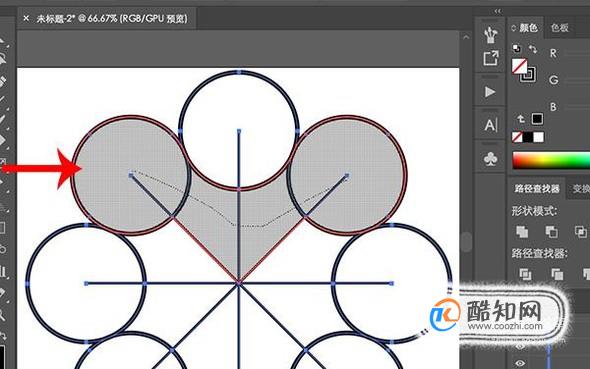
Task: Pick a color from the spectrum bar
Action: 551,160
